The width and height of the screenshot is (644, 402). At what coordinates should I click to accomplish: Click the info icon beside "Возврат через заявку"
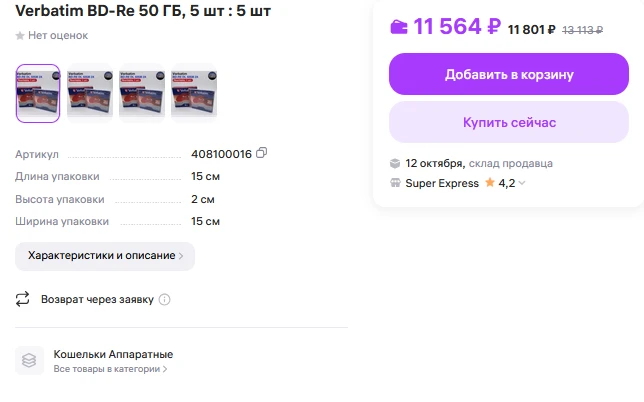tap(165, 299)
